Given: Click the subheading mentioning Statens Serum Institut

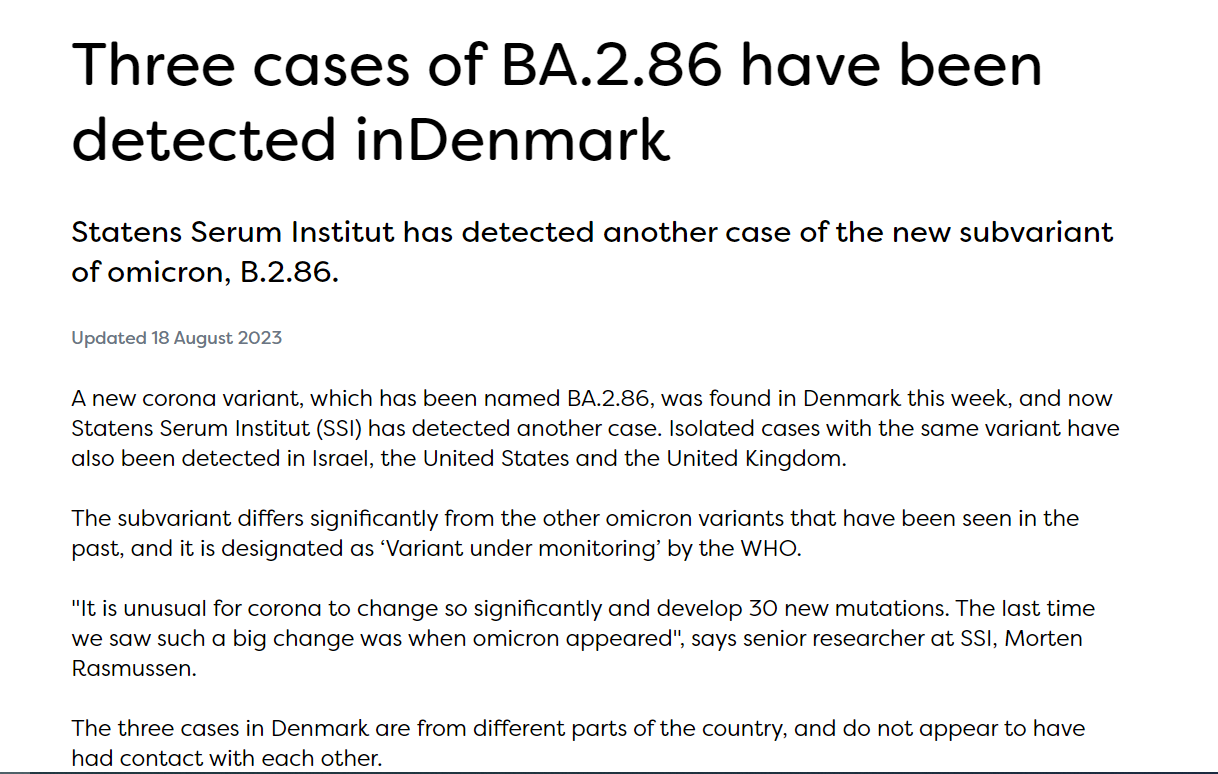Looking at the screenshot, I should click(592, 252).
